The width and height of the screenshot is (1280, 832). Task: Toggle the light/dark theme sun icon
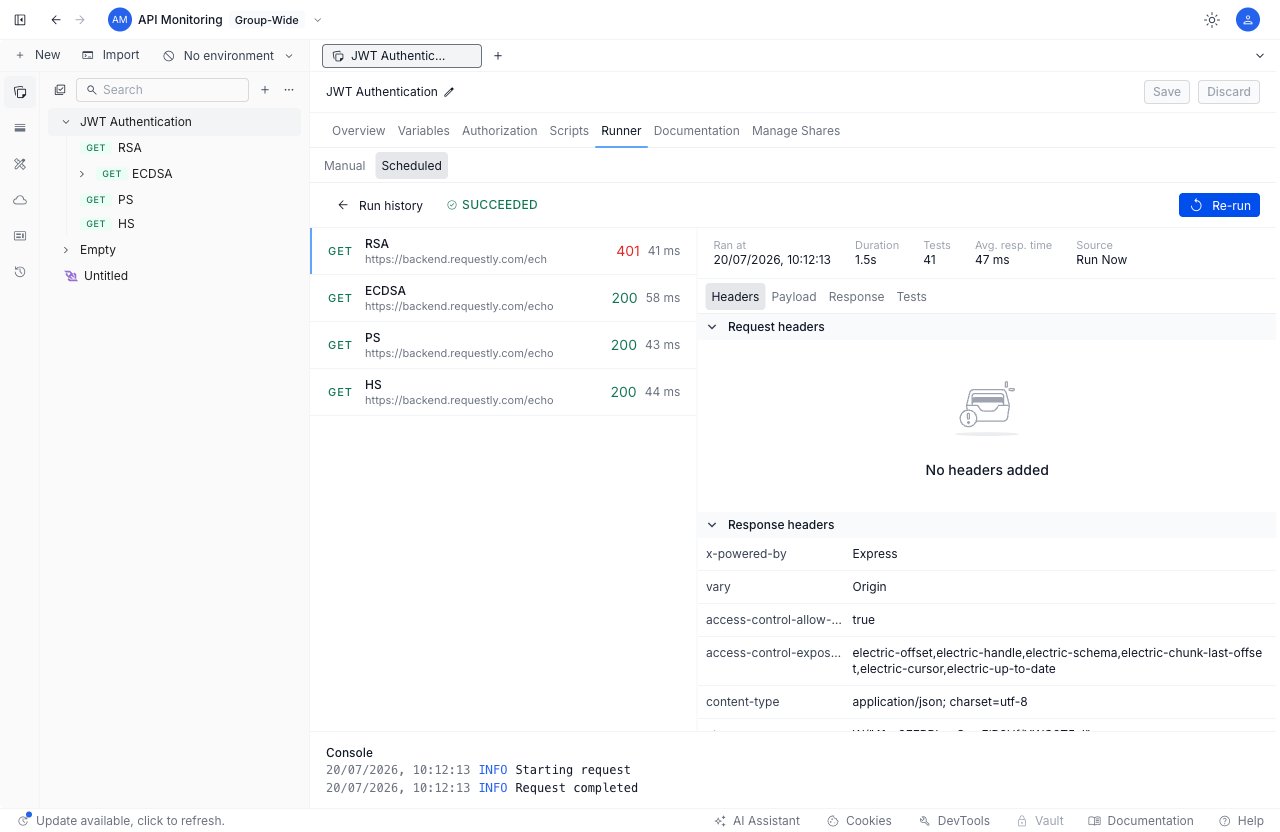[x=1212, y=20]
